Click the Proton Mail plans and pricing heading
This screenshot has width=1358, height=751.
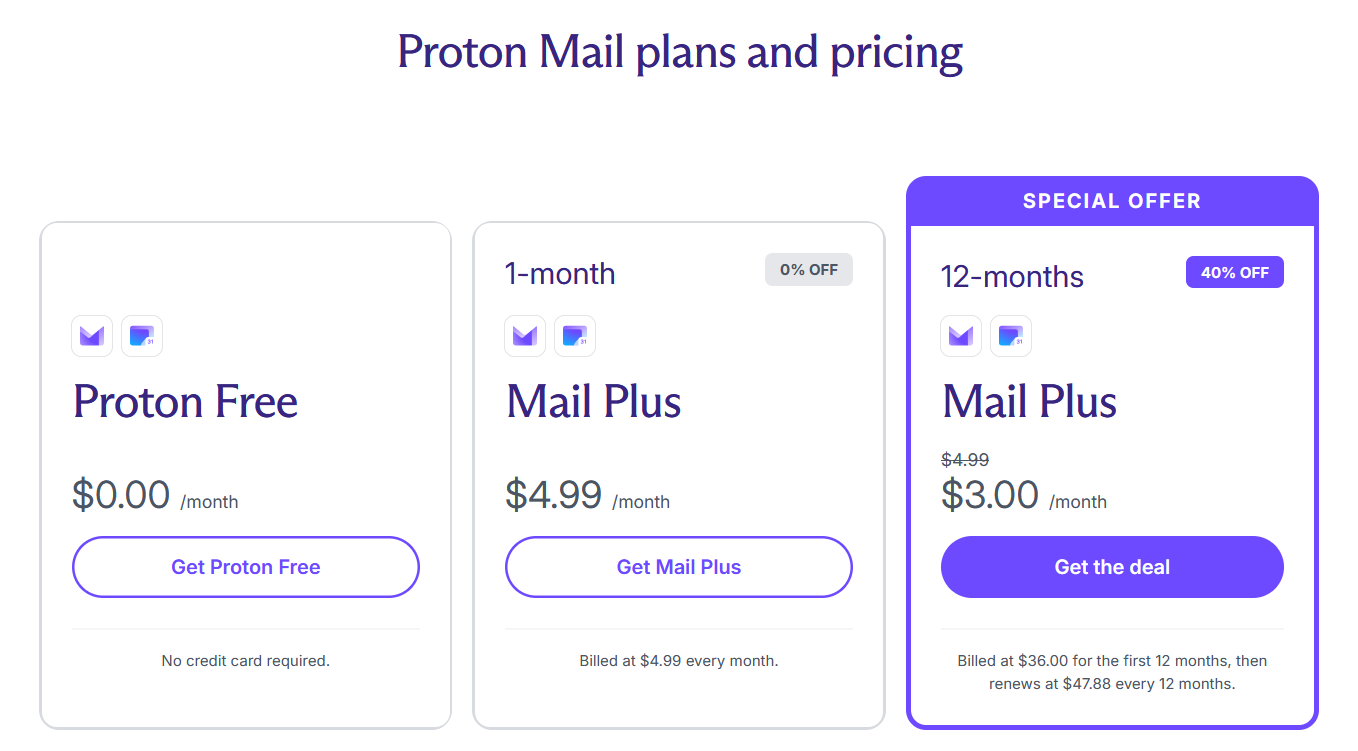click(x=679, y=52)
